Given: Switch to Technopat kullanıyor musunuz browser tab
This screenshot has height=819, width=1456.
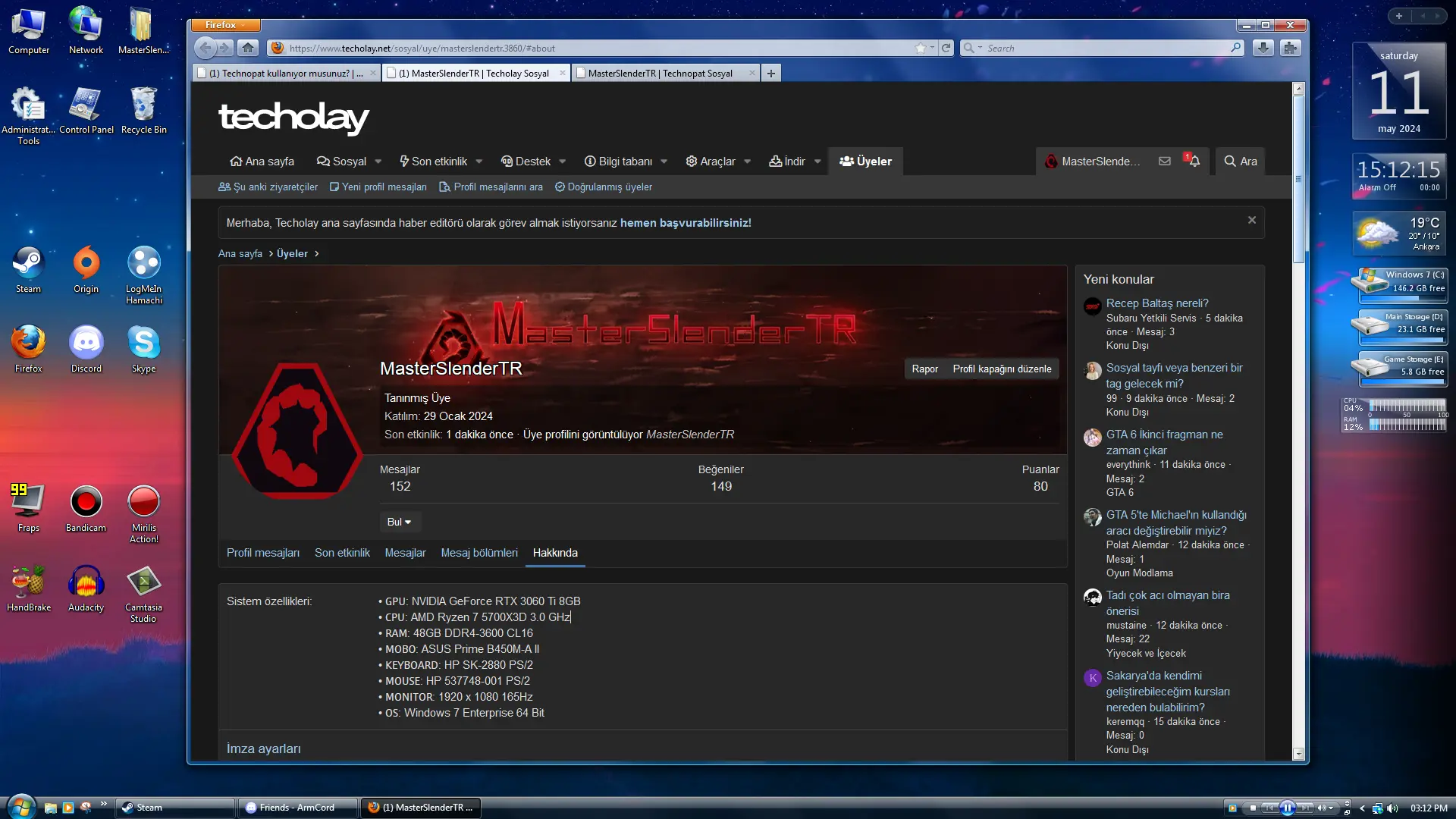Looking at the screenshot, I should 285,74.
